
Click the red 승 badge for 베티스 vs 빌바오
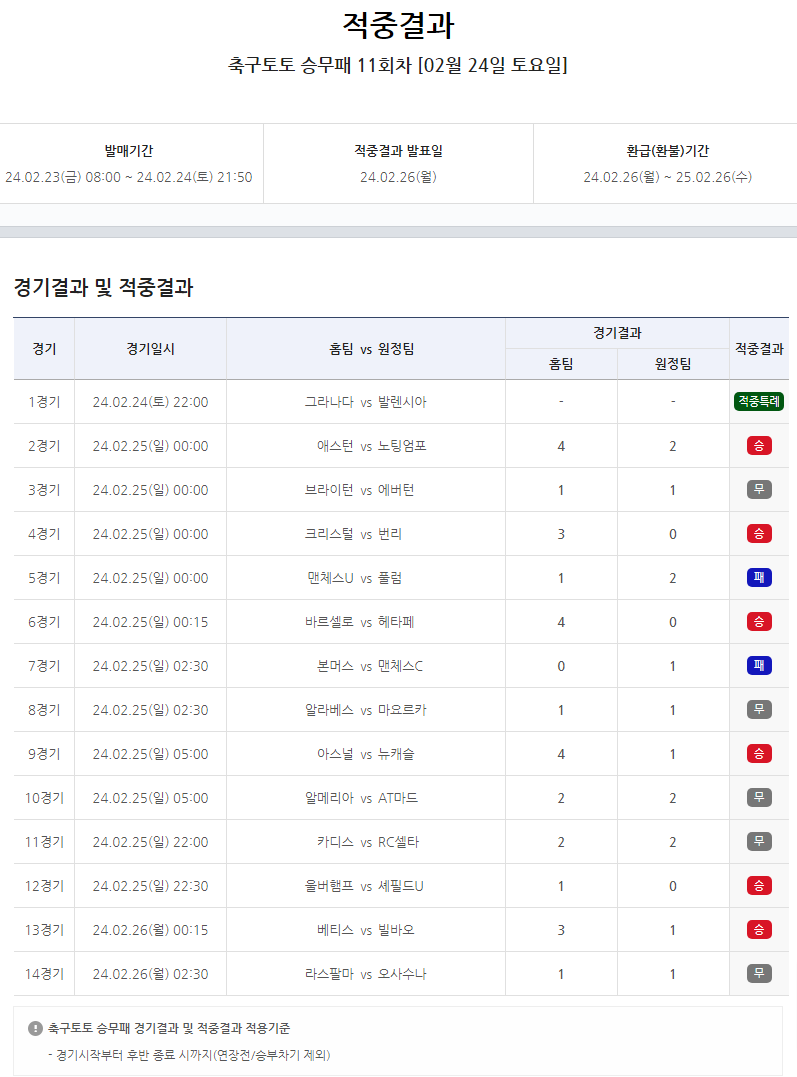click(759, 930)
